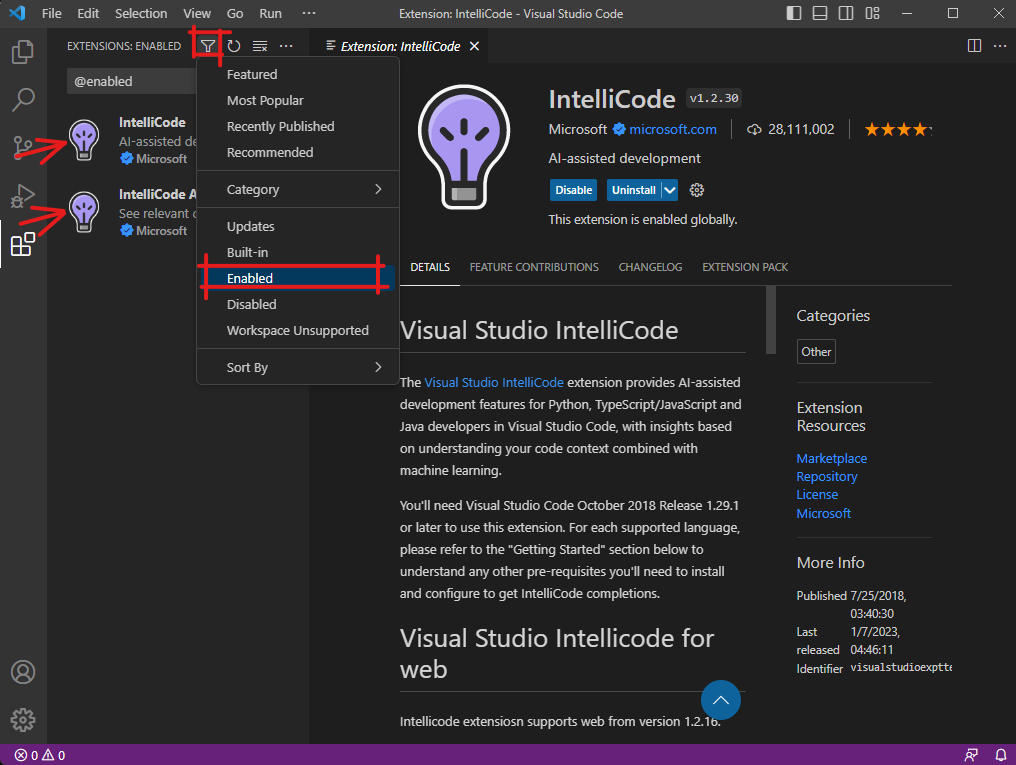Image resolution: width=1016 pixels, height=765 pixels.
Task: Disable the IntelliCode extension
Action: (574, 190)
